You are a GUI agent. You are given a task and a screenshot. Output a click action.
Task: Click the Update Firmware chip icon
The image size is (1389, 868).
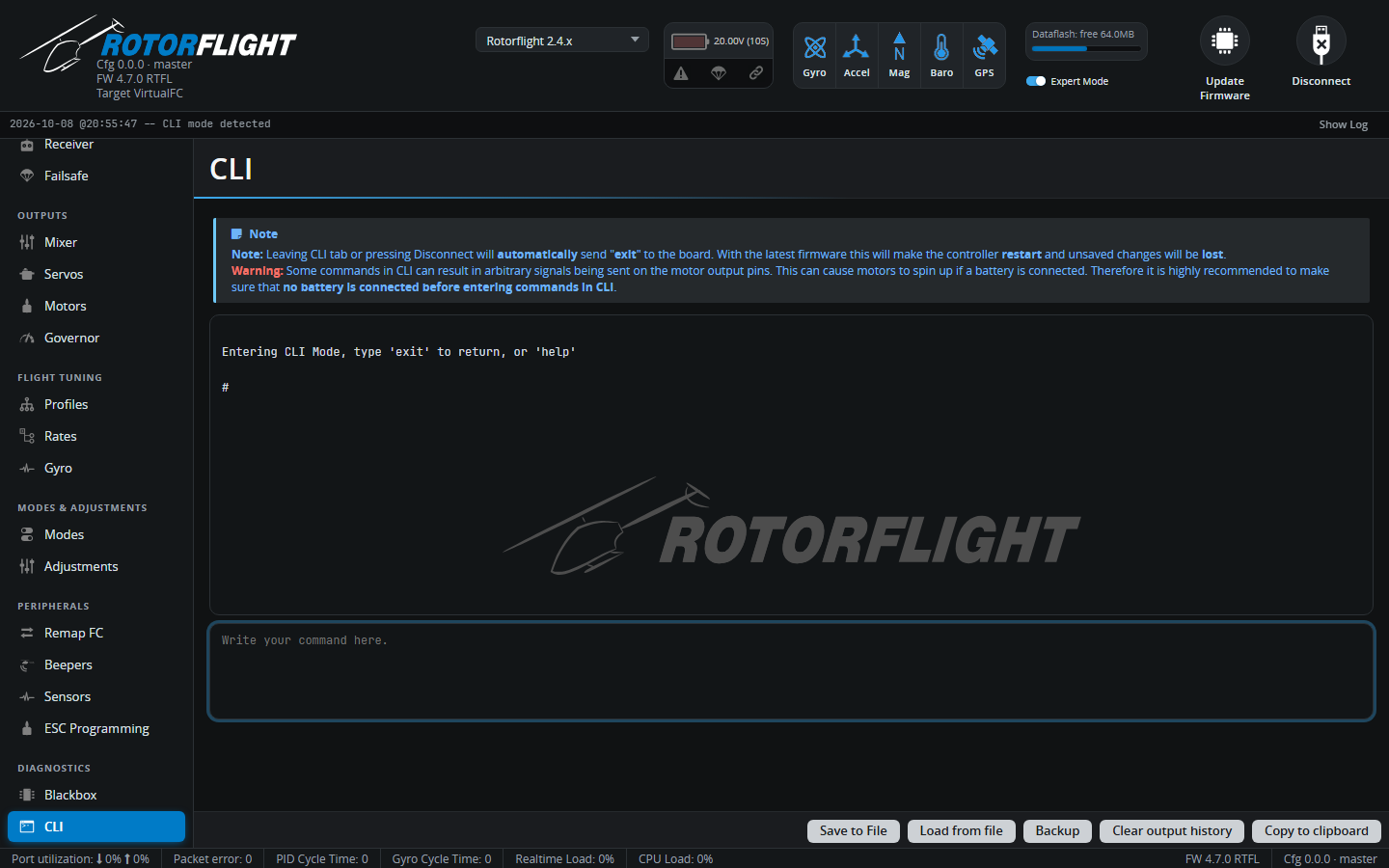(1225, 41)
